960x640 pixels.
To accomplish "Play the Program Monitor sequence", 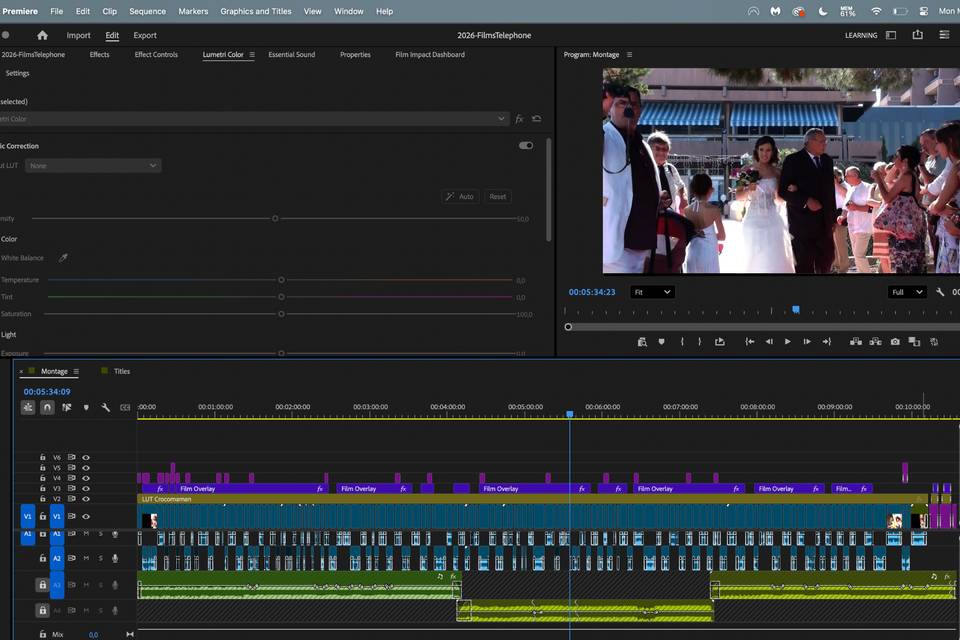I will pos(788,342).
